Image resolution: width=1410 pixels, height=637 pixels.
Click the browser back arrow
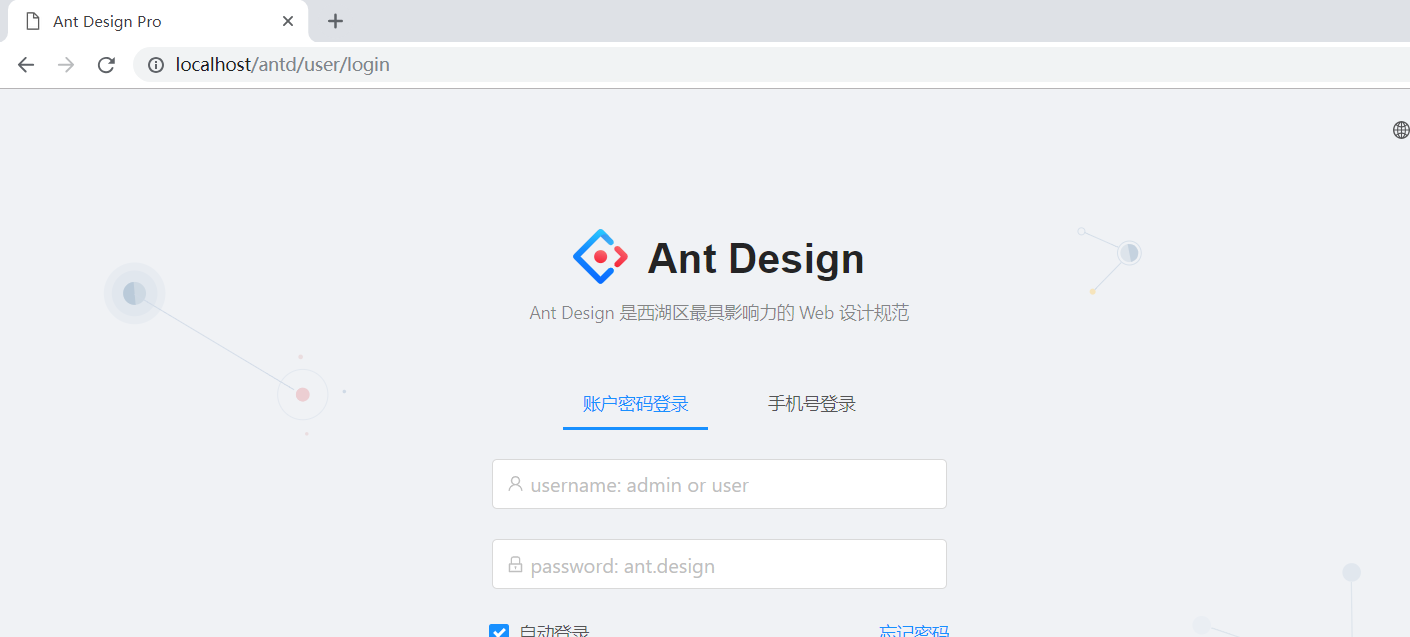coord(25,64)
